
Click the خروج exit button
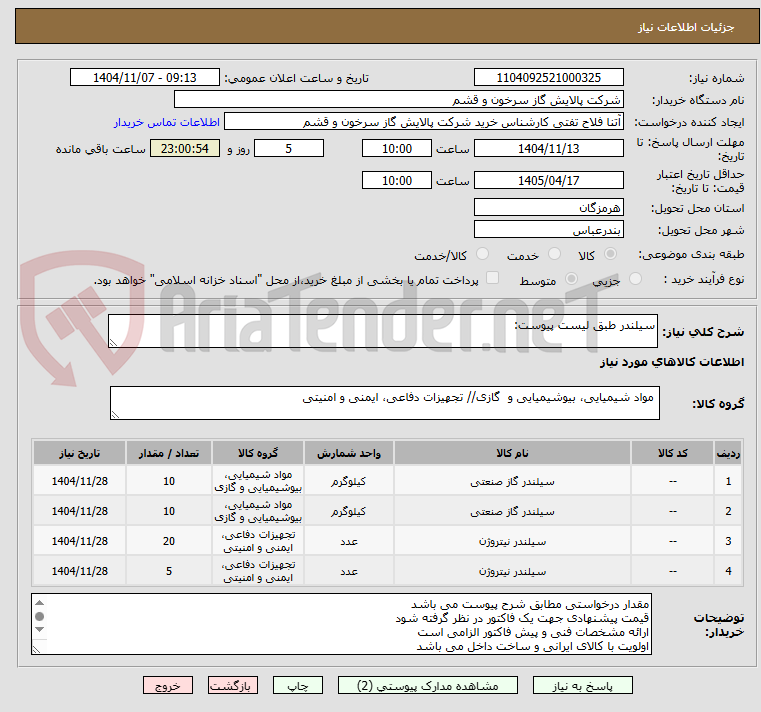click(168, 685)
